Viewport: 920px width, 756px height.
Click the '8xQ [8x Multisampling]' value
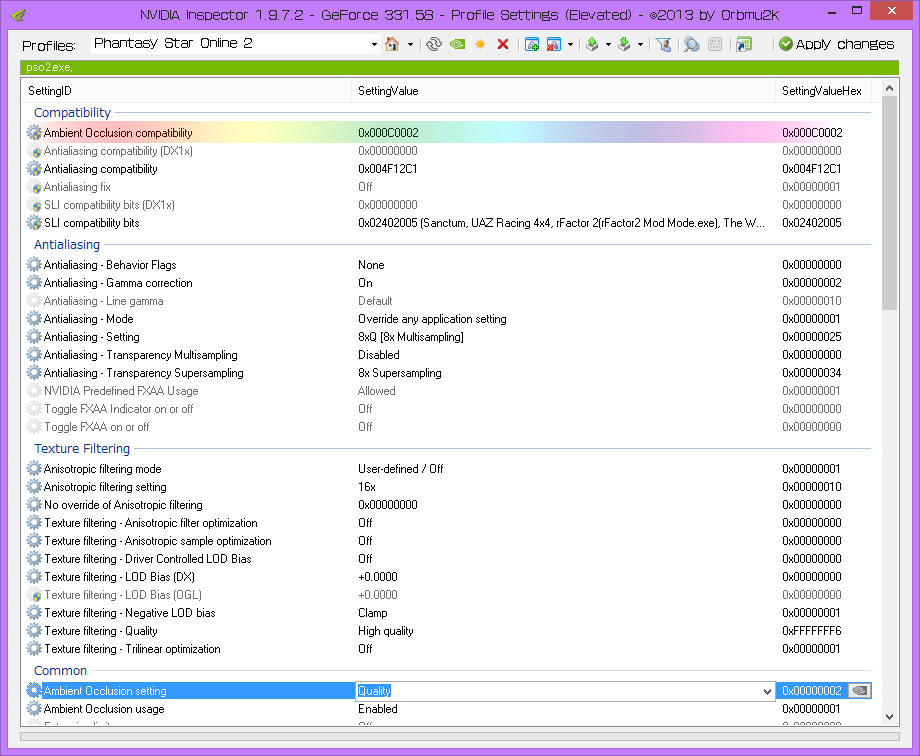click(x=411, y=337)
